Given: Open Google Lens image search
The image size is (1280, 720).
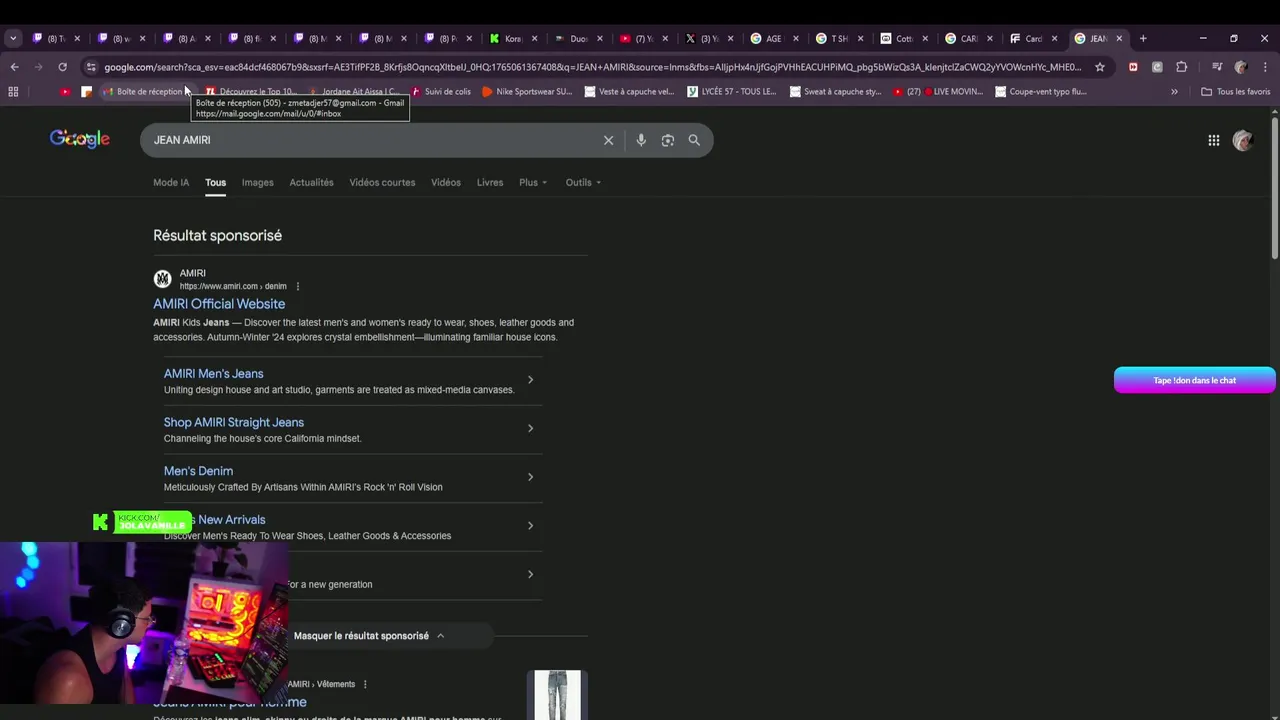Looking at the screenshot, I should coord(667,140).
